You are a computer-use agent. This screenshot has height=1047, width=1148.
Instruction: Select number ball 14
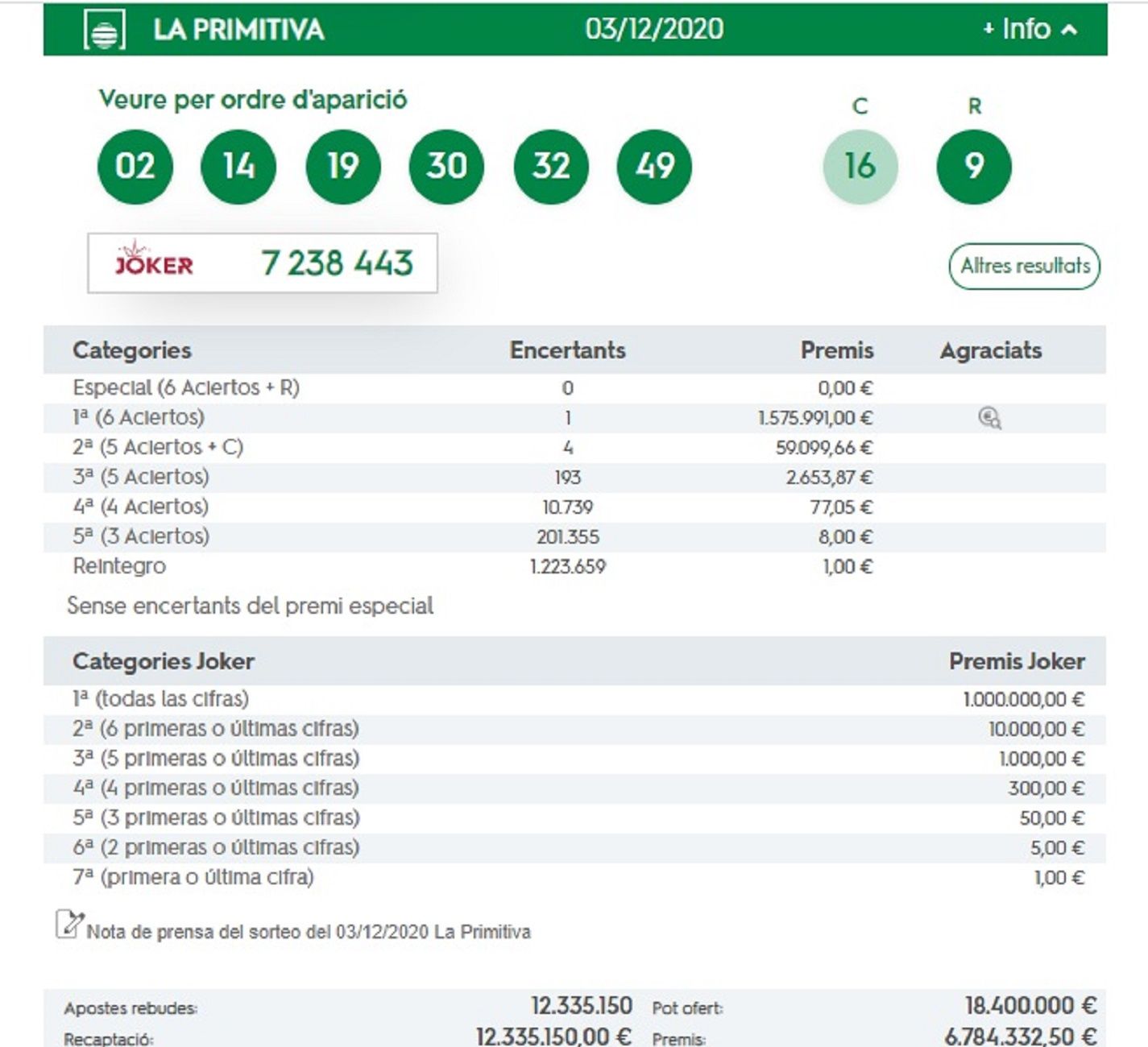pyautogui.click(x=238, y=167)
